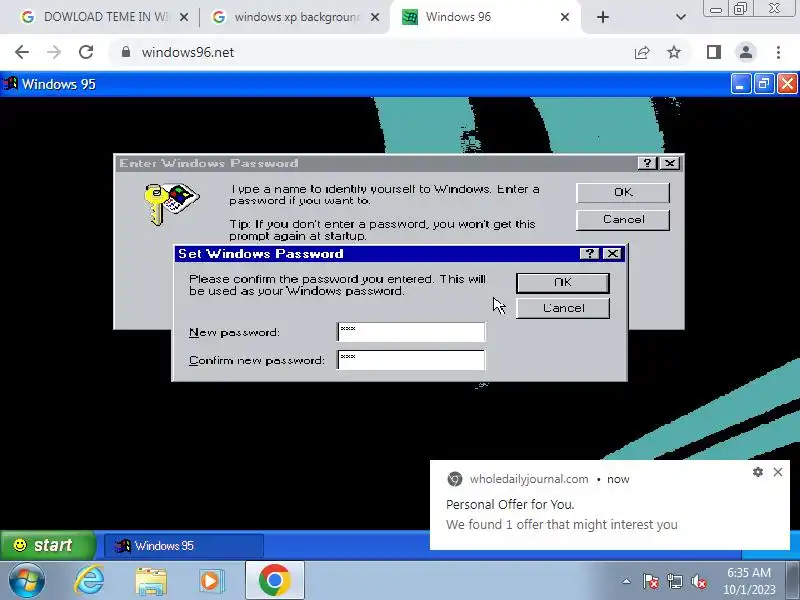Close the windows xp background tab
This screenshot has height=600, width=800.
click(x=374, y=17)
